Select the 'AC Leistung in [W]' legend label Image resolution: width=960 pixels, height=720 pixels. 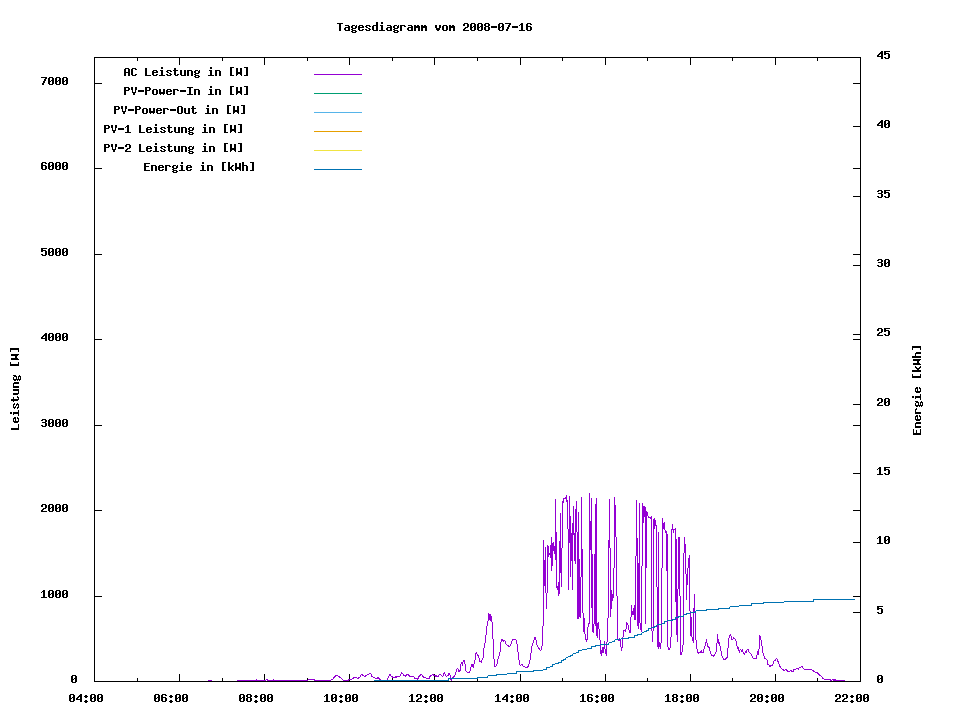pos(186,72)
